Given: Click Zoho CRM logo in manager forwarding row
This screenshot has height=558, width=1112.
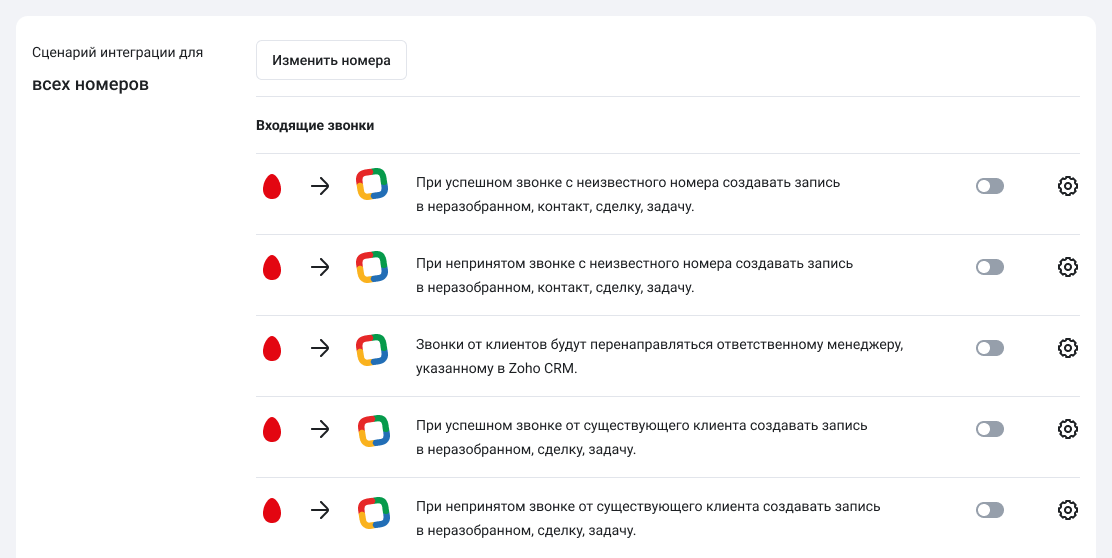Looking at the screenshot, I should click(372, 349).
